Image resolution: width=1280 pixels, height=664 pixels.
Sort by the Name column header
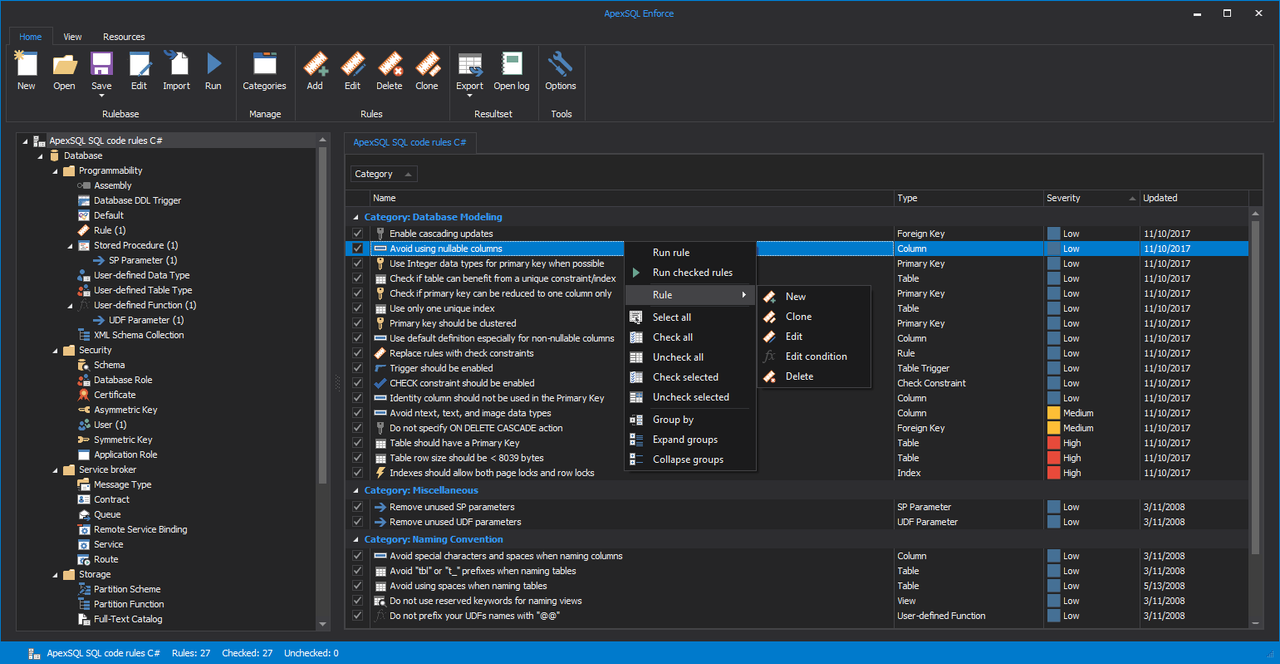(x=632, y=198)
